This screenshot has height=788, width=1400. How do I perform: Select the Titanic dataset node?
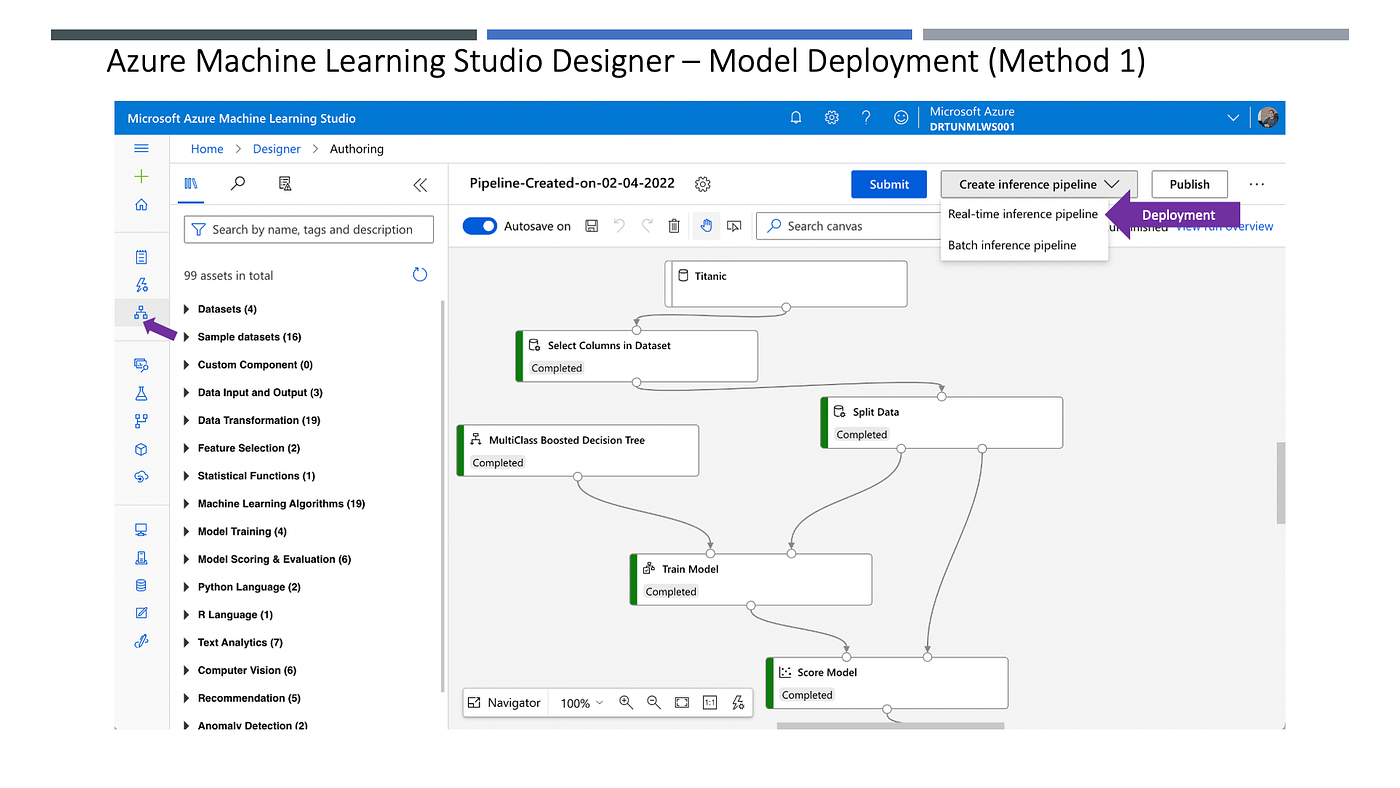pyautogui.click(x=786, y=284)
